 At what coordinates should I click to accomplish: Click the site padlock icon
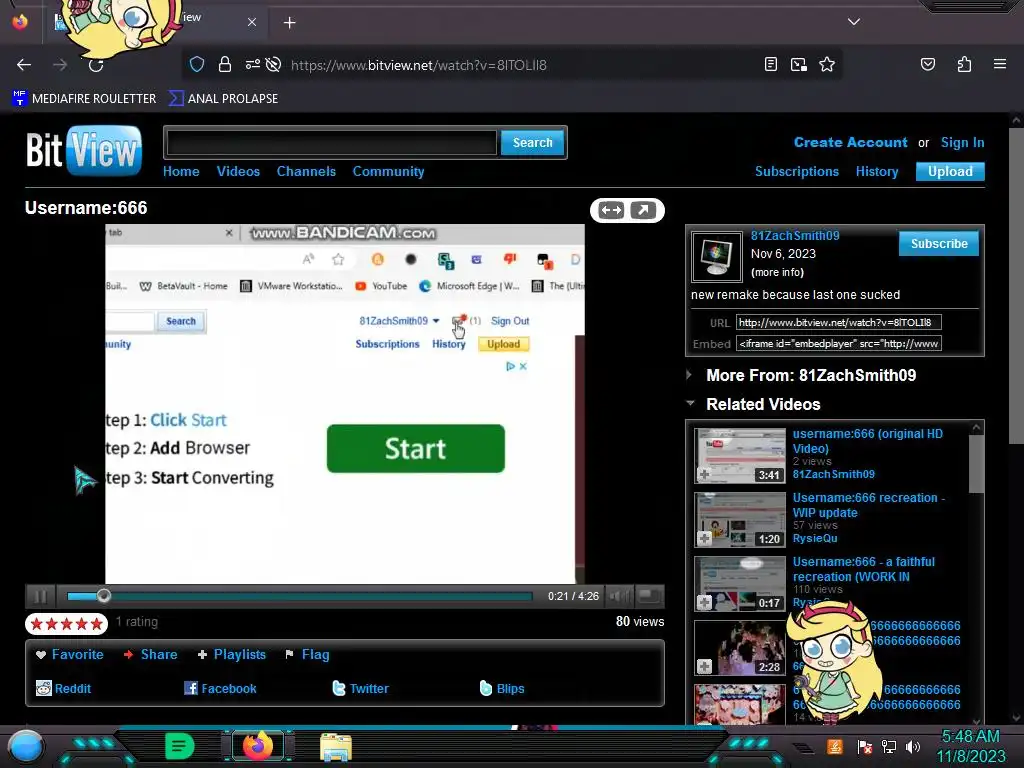click(x=225, y=64)
